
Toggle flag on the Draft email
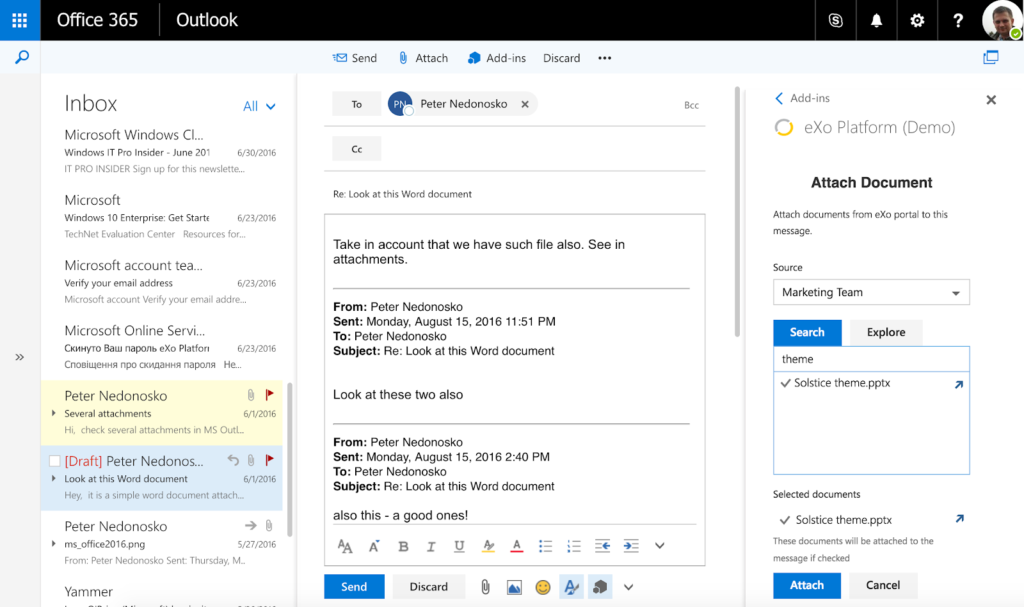coord(269,460)
